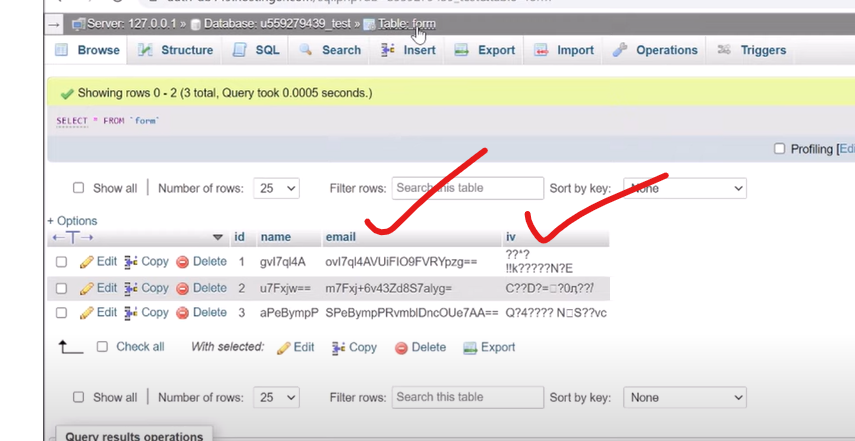
Task: Open the top Number of rows dropdown
Action: click(x=276, y=188)
